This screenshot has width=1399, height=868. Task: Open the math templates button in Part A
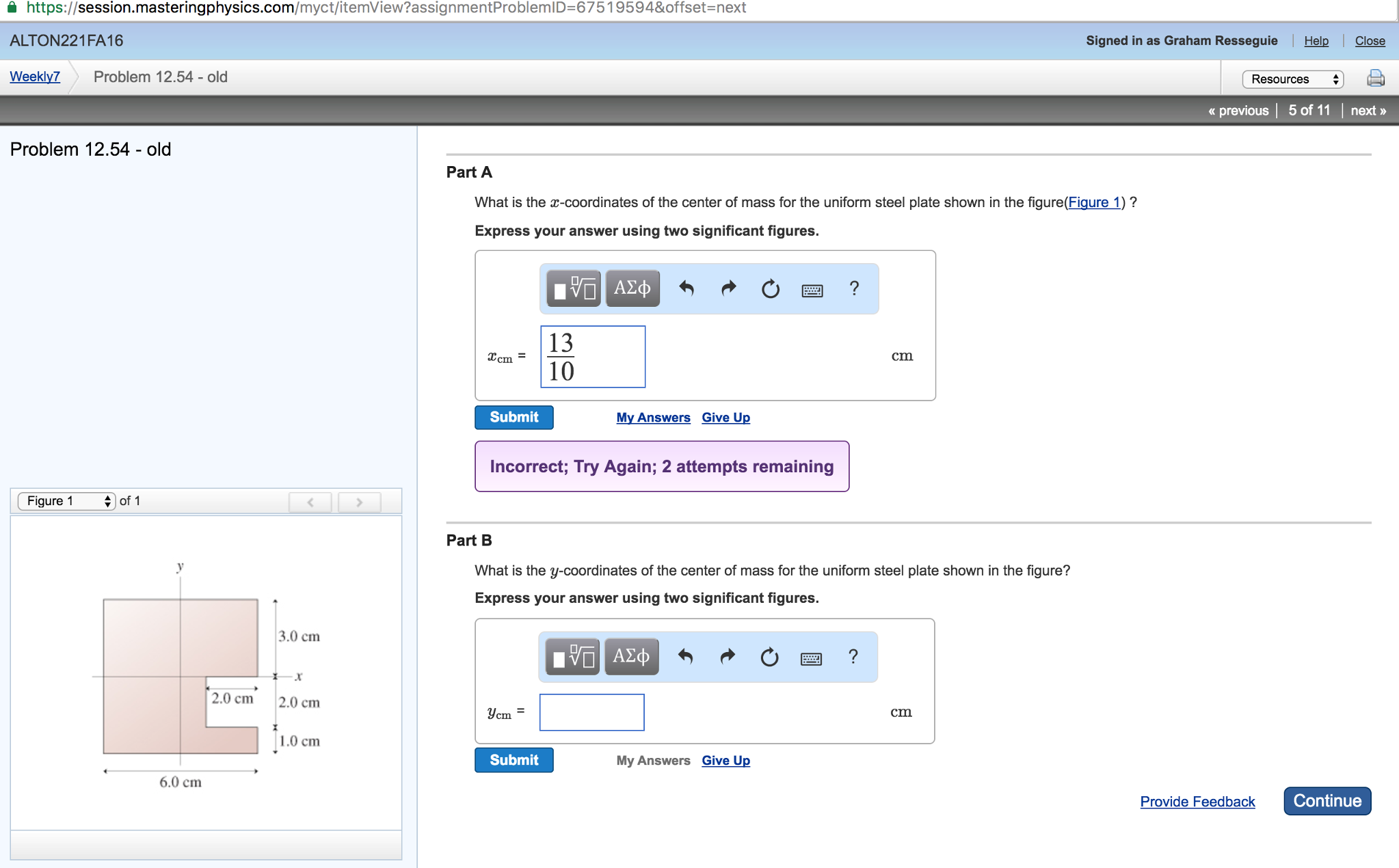(574, 288)
